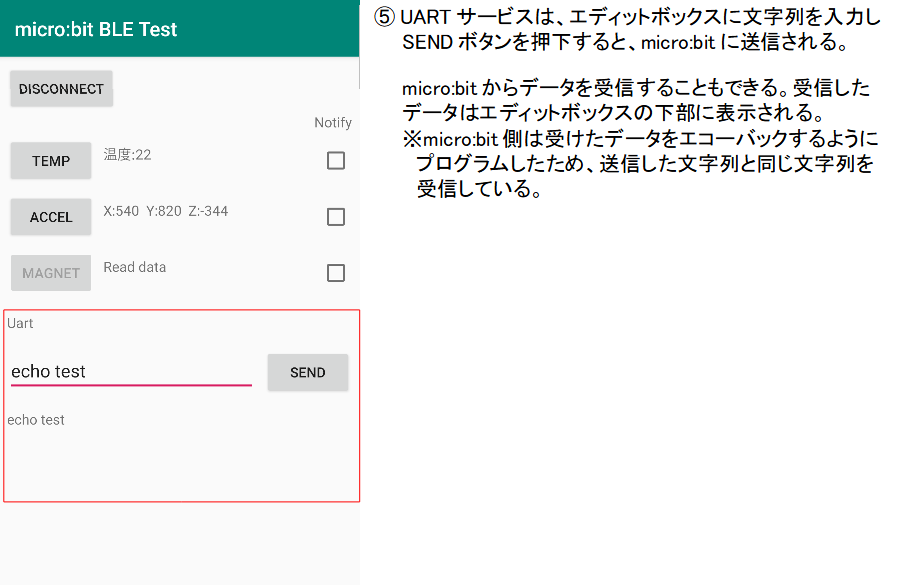
Task: Enable Notify for the TEMP service
Action: coord(335,160)
